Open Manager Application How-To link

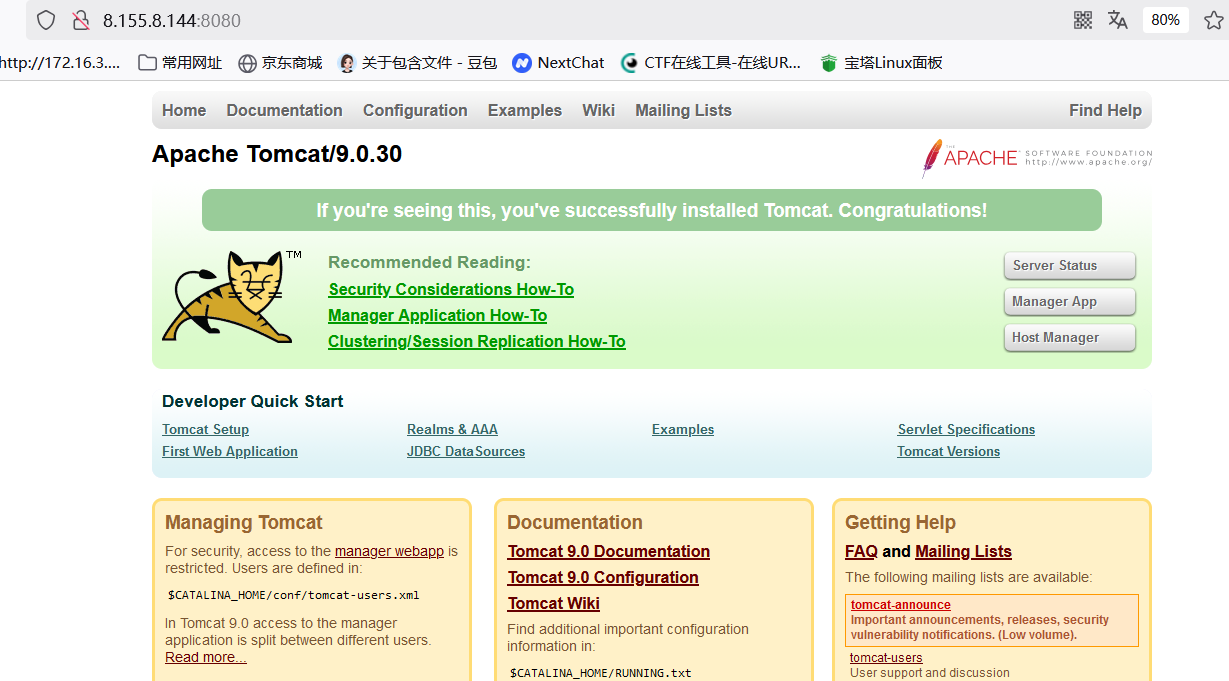click(x=437, y=316)
